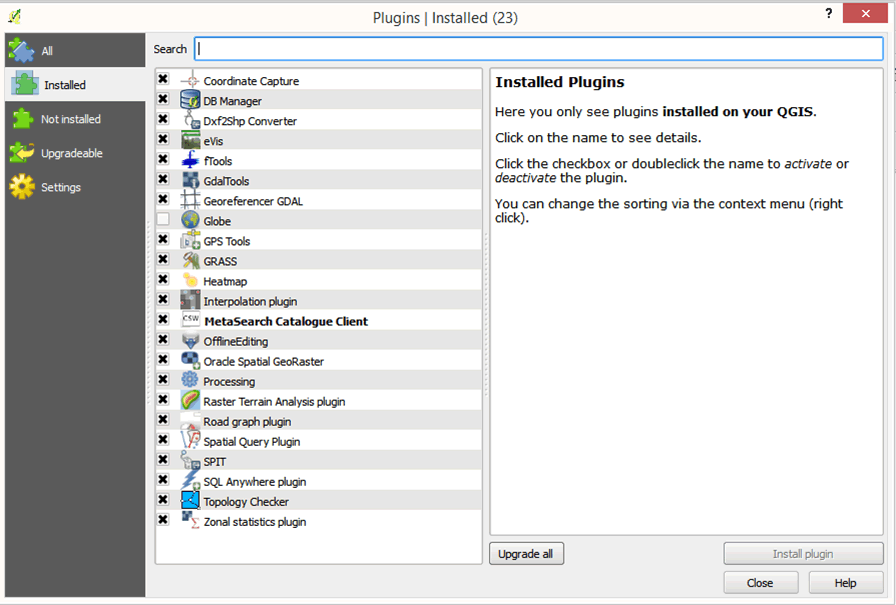
Task: Enable the Globe plugin checkbox
Action: coord(163,219)
